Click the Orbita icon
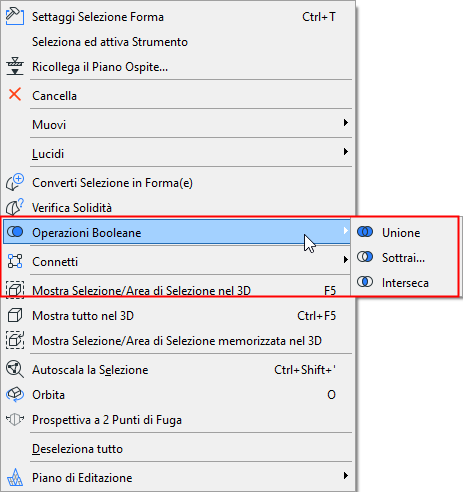 coord(15,394)
